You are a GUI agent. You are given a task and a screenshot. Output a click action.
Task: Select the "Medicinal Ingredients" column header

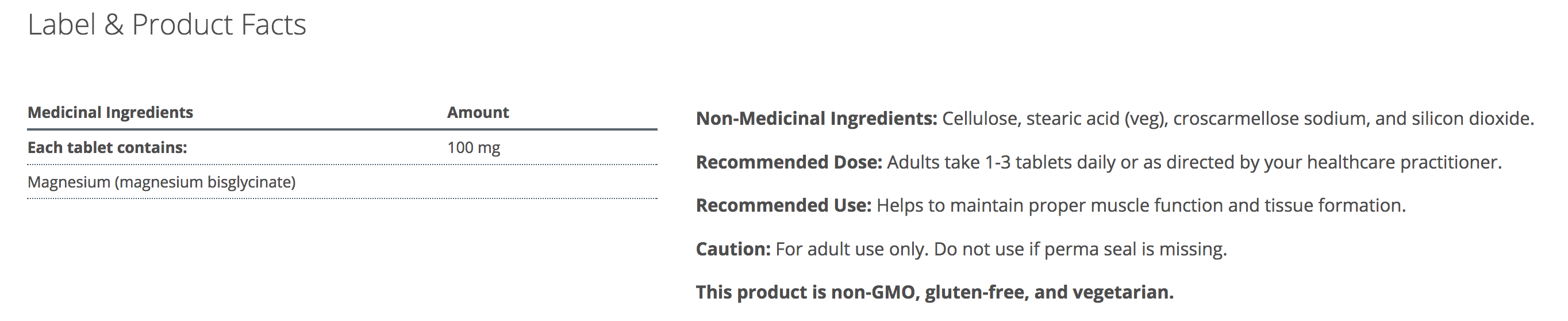[x=110, y=113]
